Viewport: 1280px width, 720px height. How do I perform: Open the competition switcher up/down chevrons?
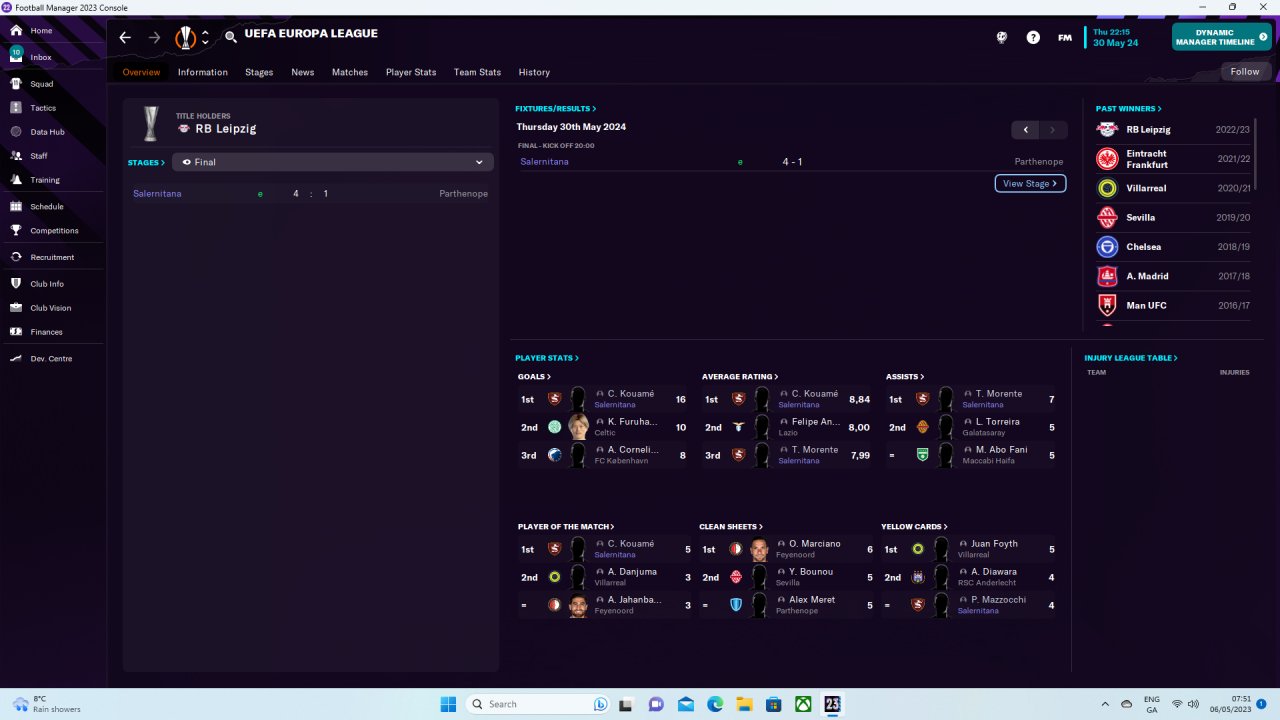point(205,38)
